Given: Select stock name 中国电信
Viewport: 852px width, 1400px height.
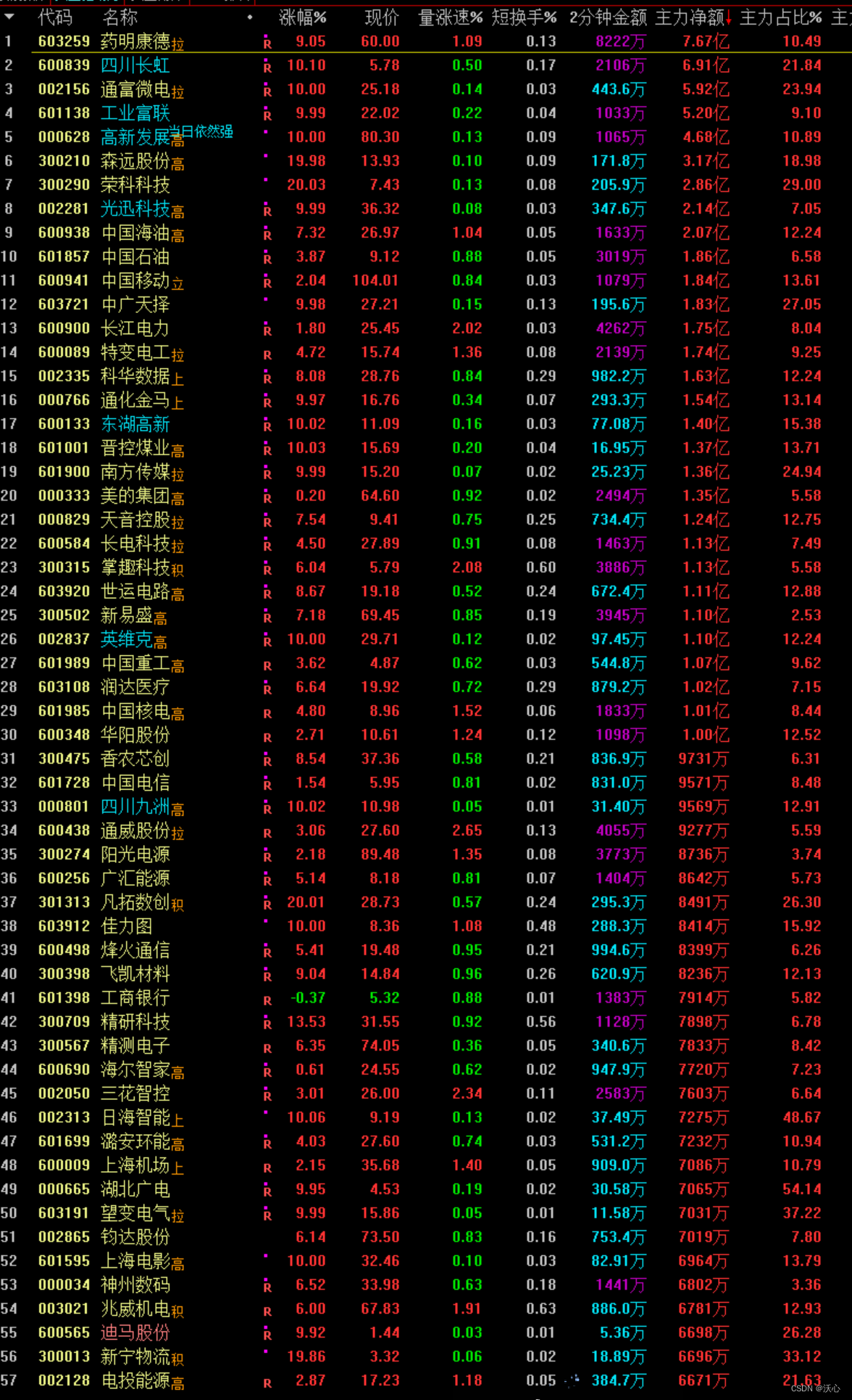Looking at the screenshot, I should pyautogui.click(x=135, y=783).
